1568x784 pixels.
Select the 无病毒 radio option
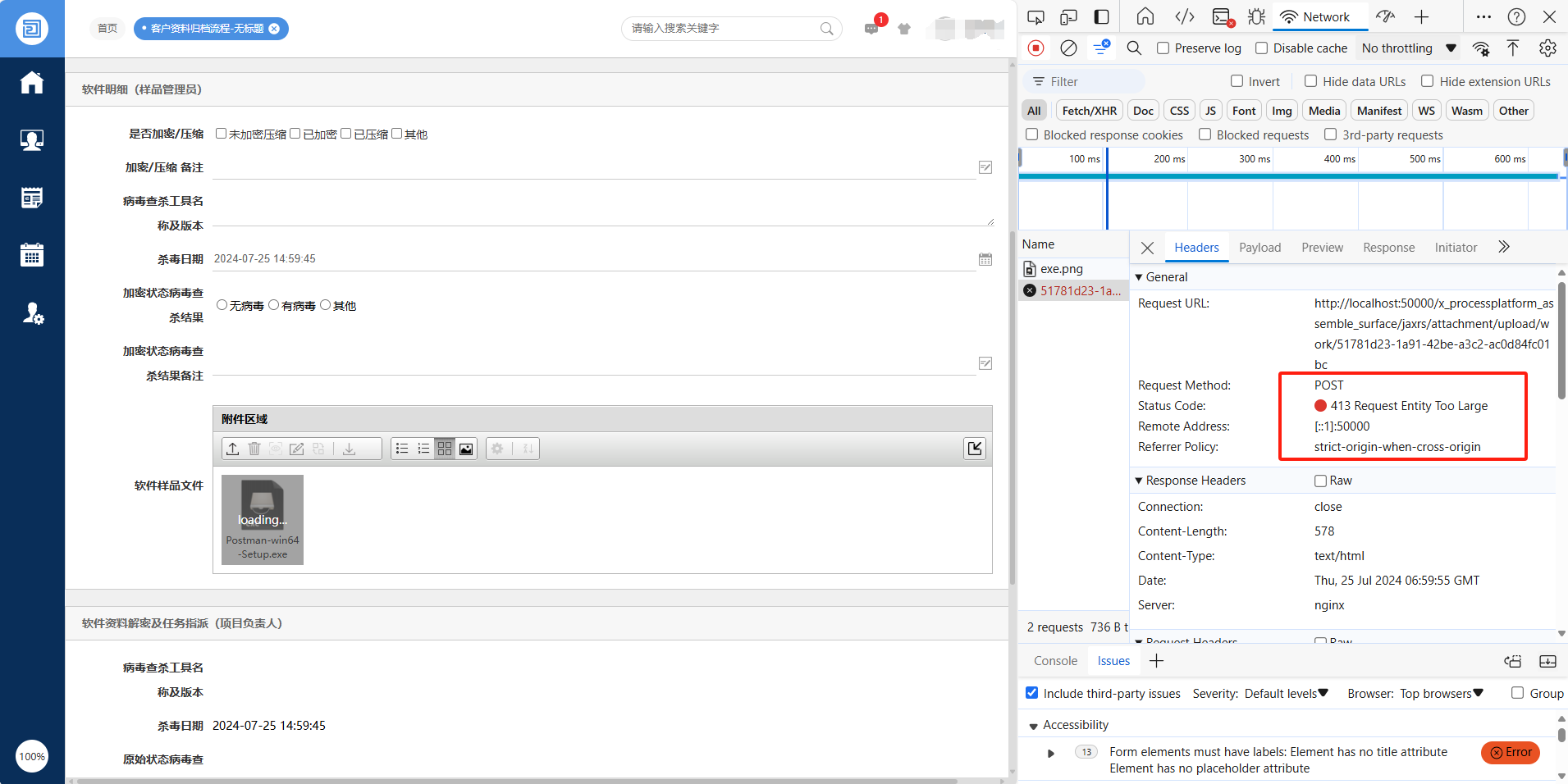coord(222,305)
